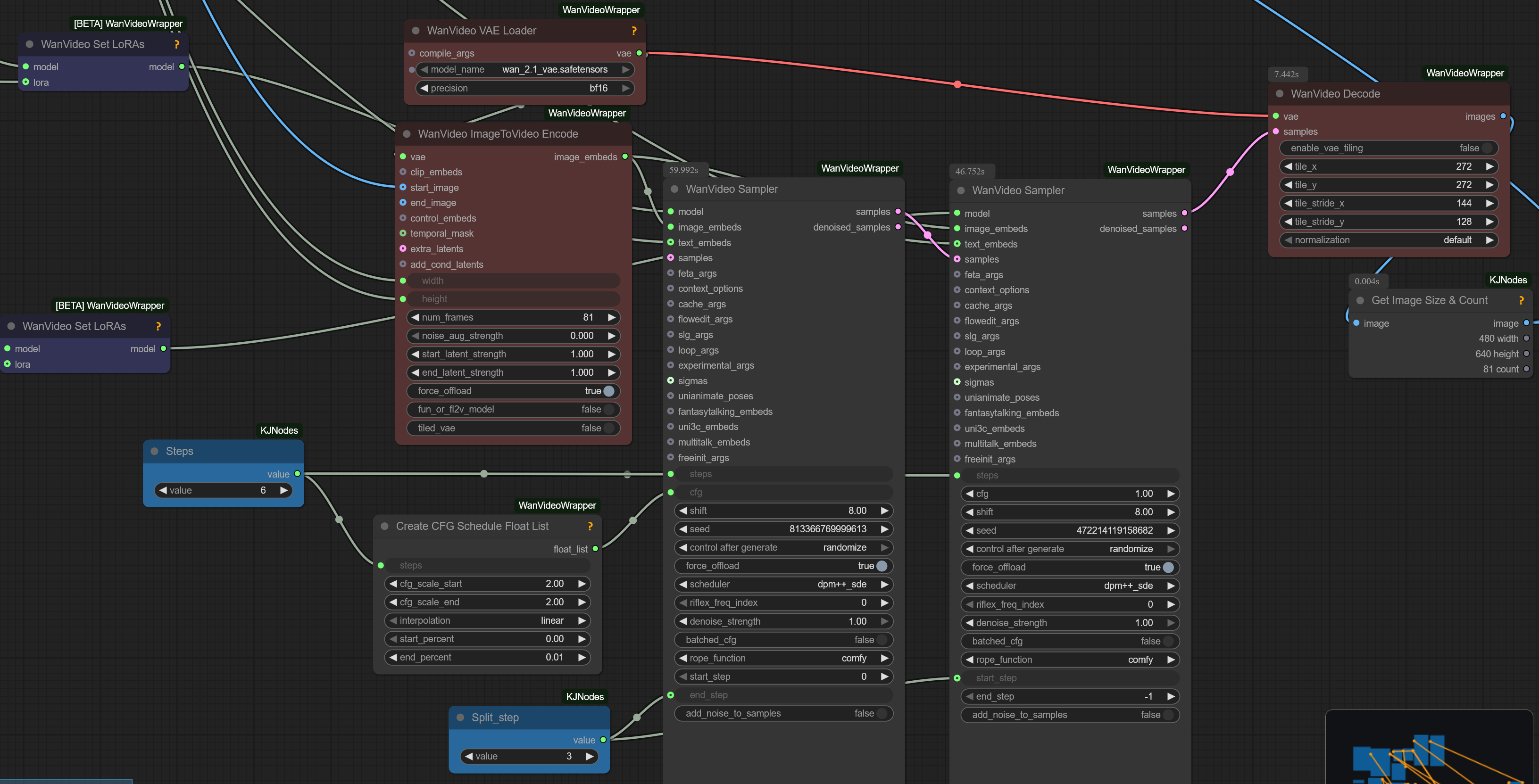Open control after generate dropdown, first Sampler
This screenshot has width=1539, height=784.
tap(784, 547)
